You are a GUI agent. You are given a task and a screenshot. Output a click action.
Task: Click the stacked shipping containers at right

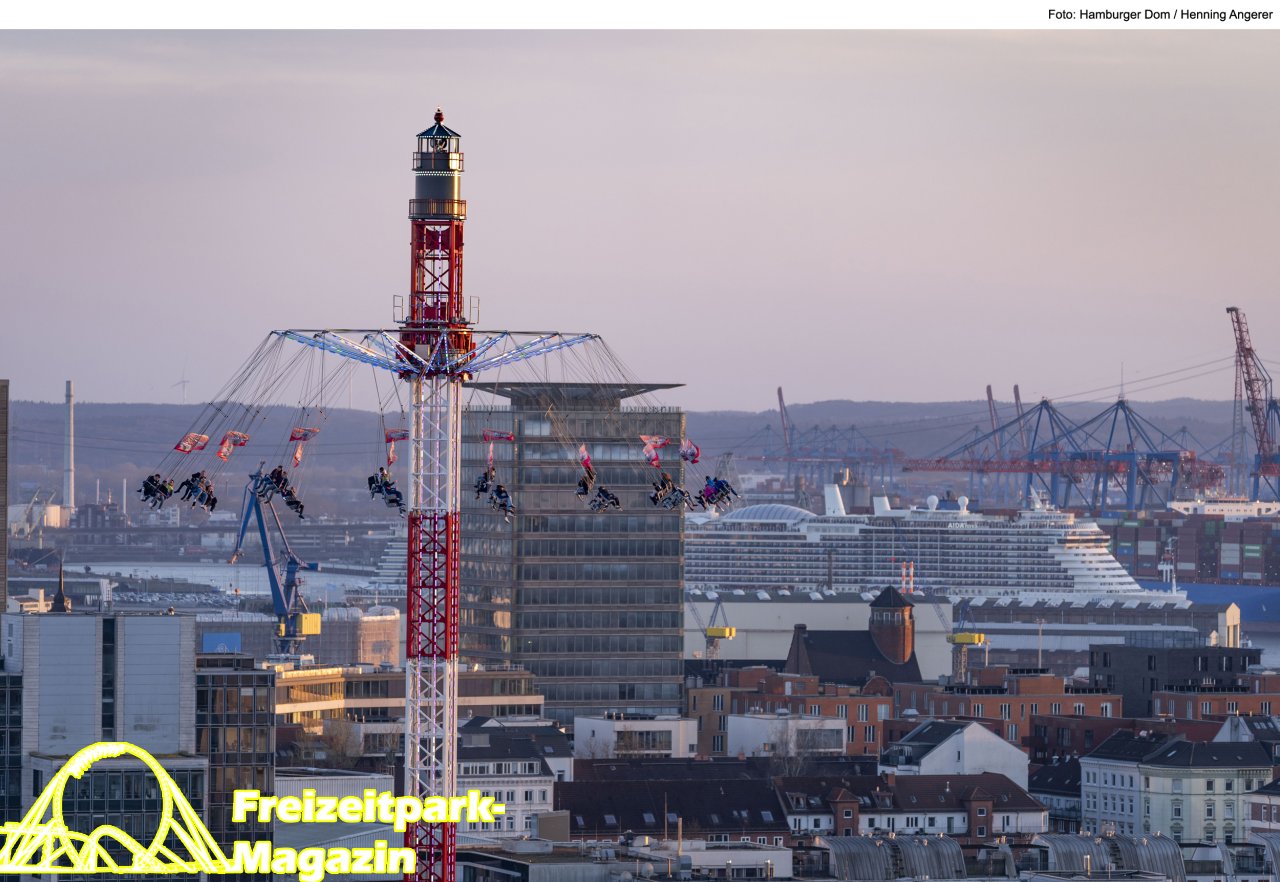1200,550
